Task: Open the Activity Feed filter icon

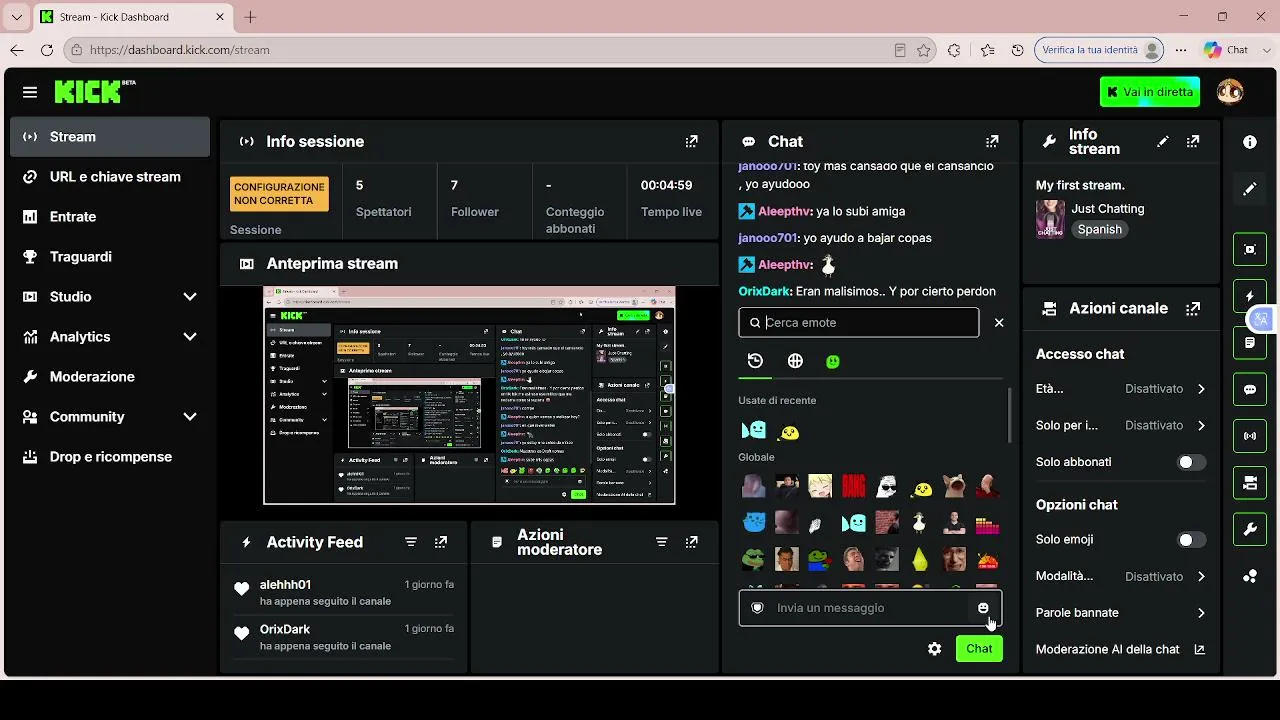Action: (x=411, y=542)
